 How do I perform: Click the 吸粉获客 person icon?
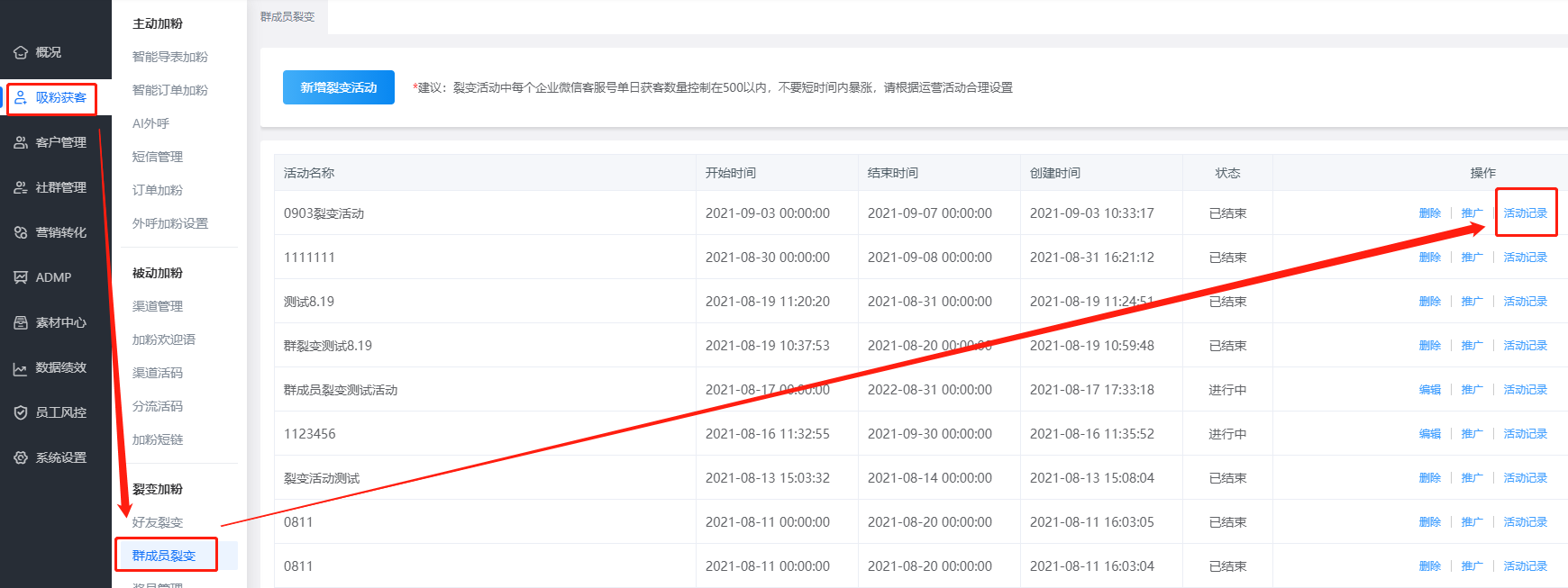(x=21, y=97)
